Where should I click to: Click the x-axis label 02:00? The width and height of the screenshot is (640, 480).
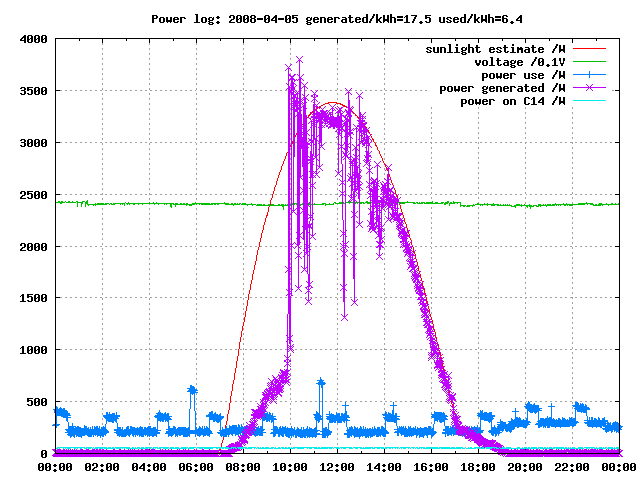[102, 467]
